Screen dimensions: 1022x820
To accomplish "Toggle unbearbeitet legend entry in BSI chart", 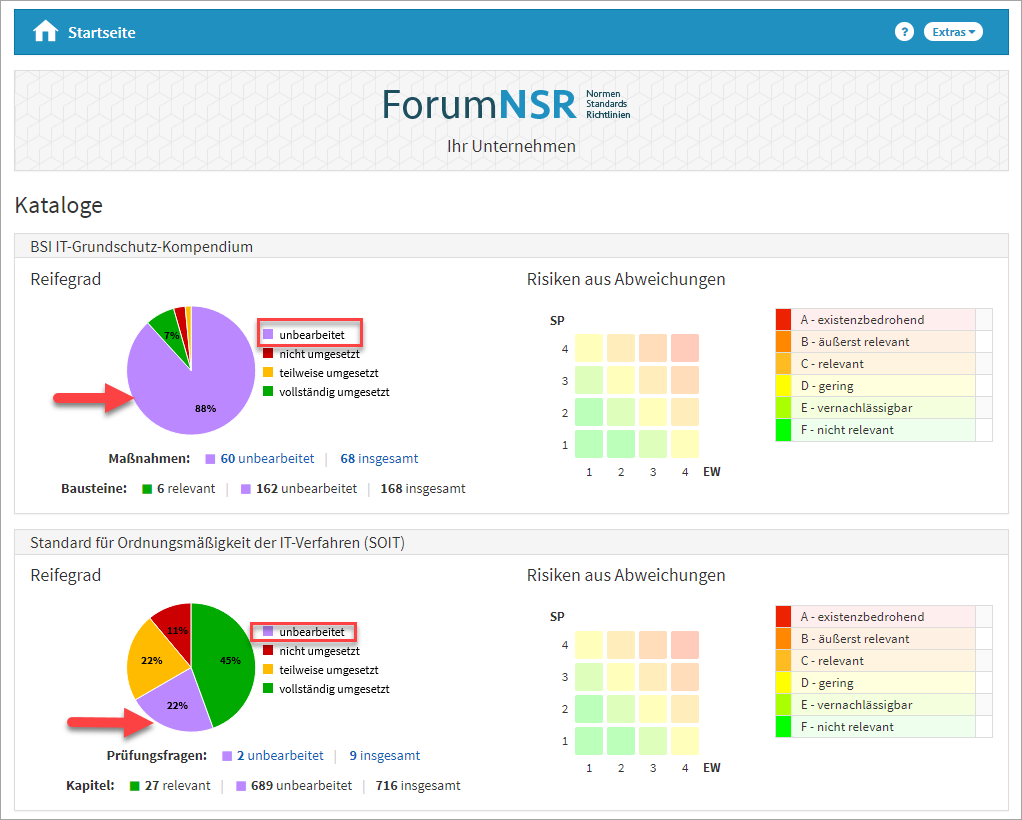I will 310,332.
